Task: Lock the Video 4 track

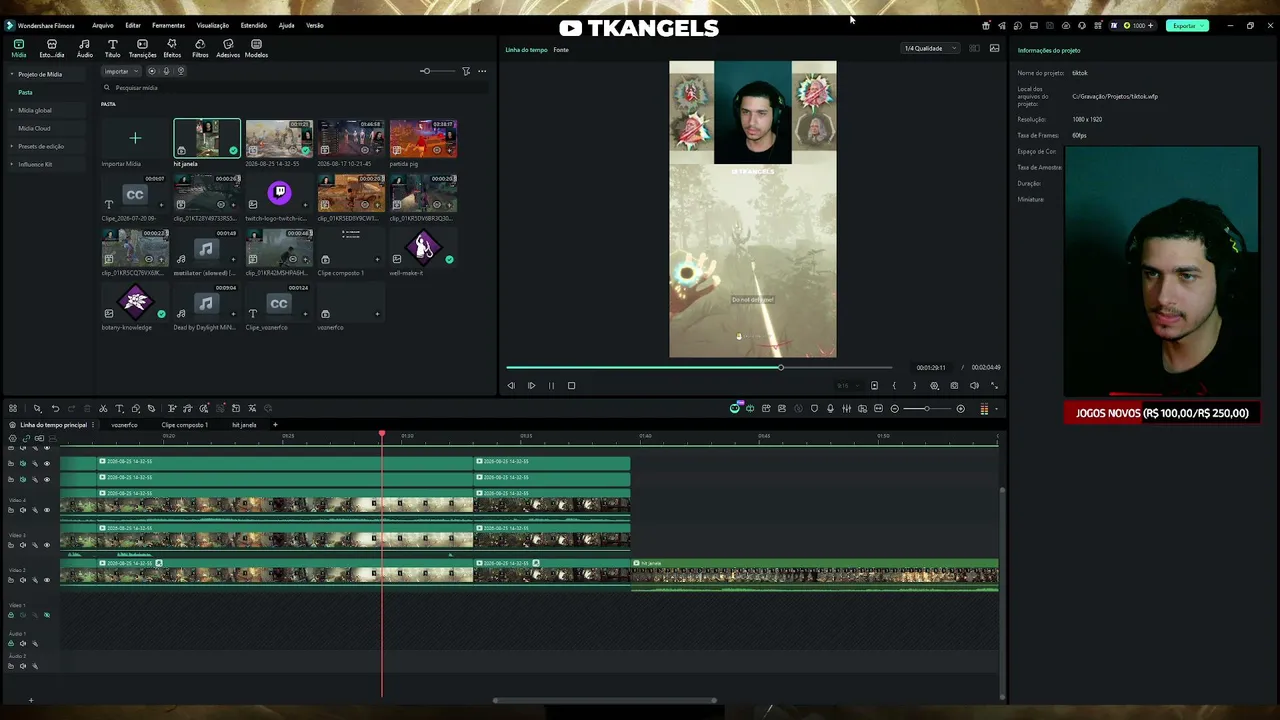Action: click(x=11, y=510)
